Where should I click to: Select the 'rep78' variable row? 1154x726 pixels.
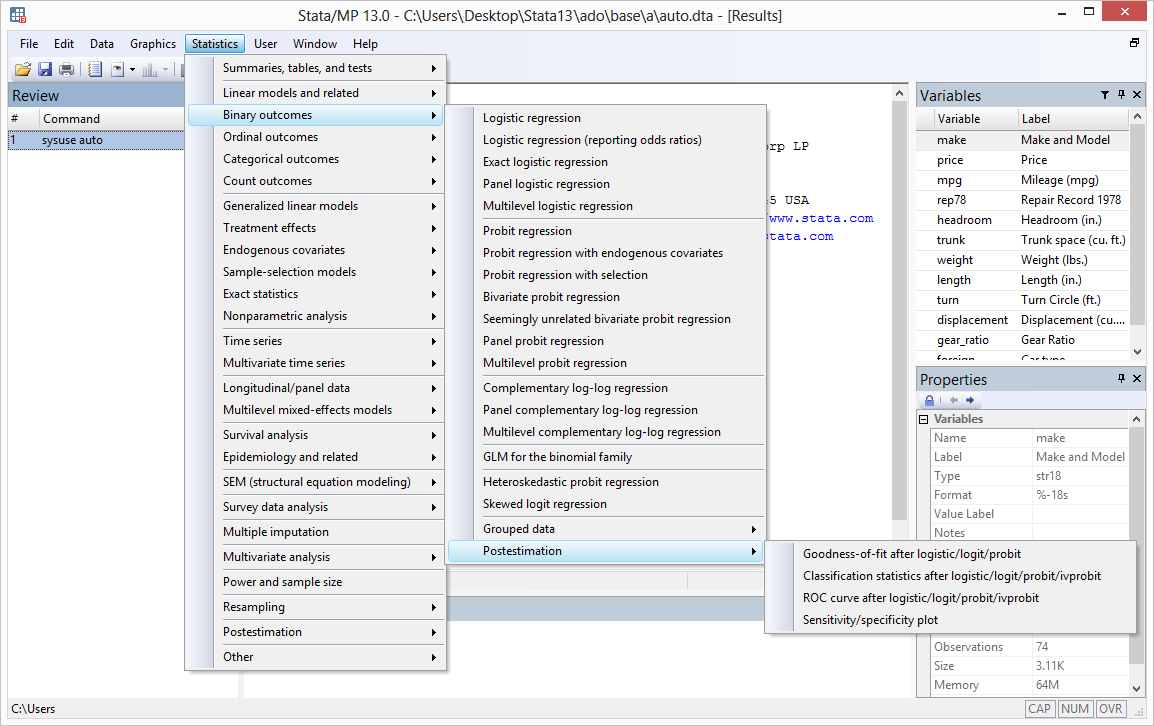point(1022,200)
